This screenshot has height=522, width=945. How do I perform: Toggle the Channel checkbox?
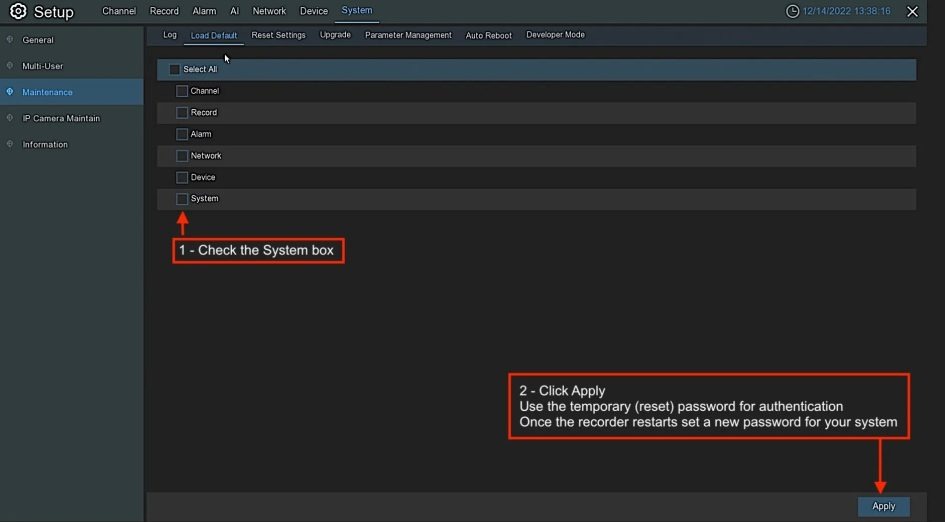pyautogui.click(x=182, y=91)
